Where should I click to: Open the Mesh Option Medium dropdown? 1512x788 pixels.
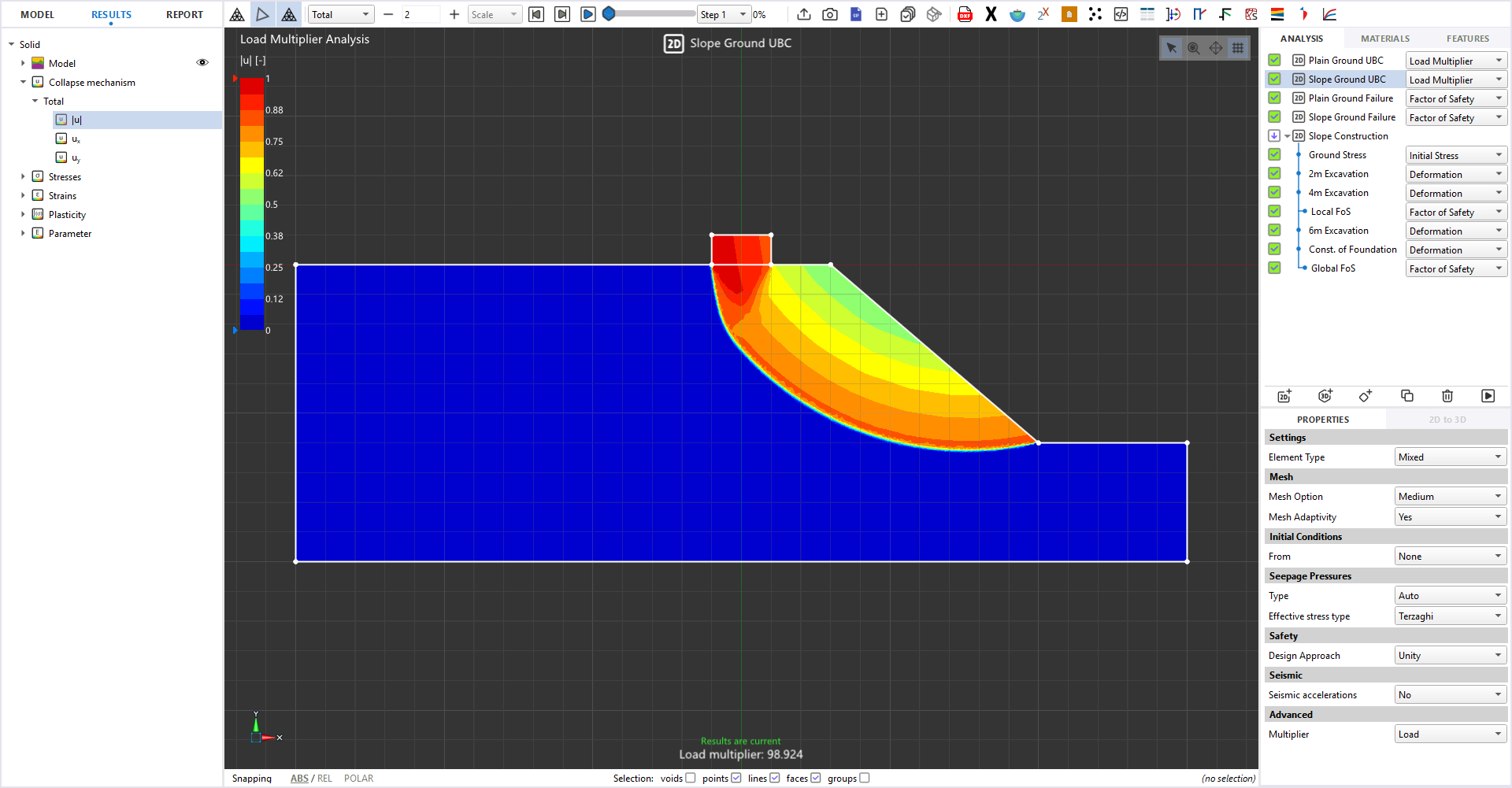pyautogui.click(x=1451, y=496)
